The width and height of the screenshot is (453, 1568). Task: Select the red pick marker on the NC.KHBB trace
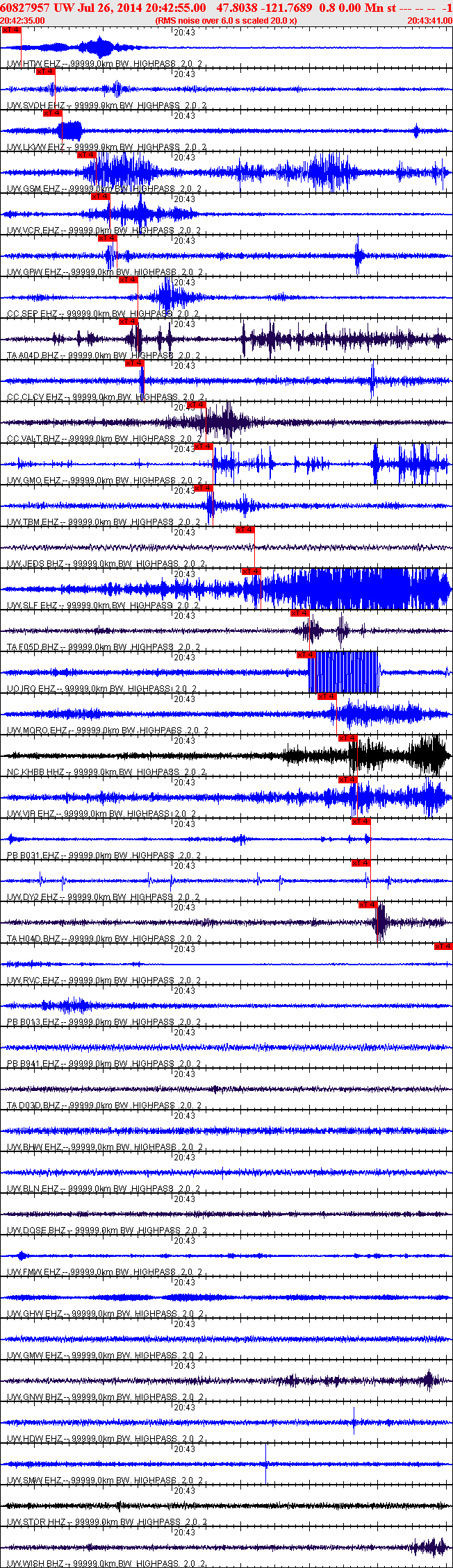pos(348,738)
